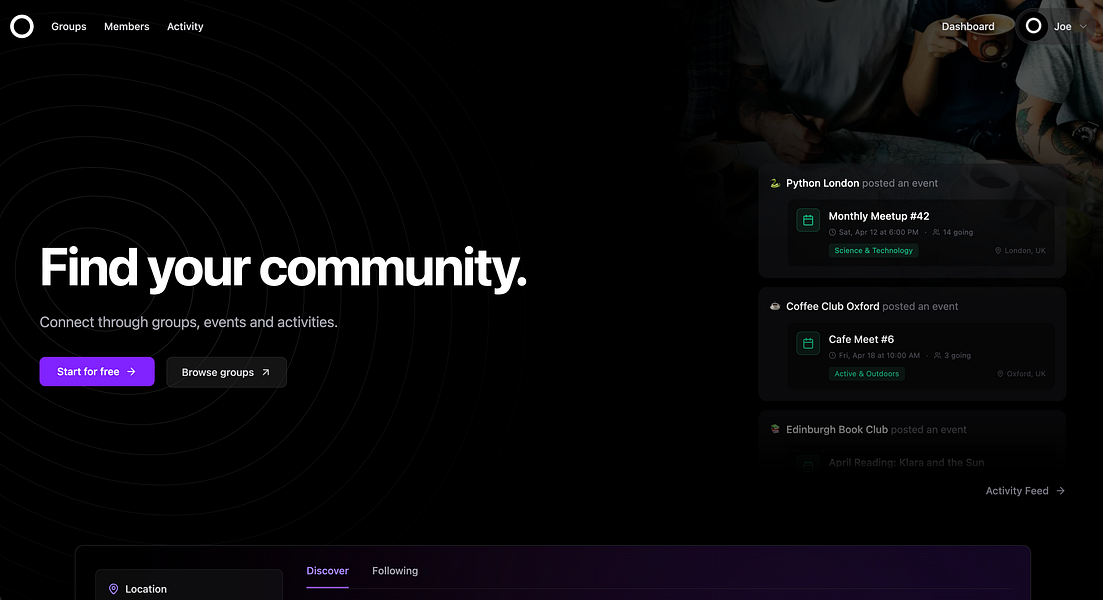Open the Edinburgh Book Club group name

pos(837,429)
